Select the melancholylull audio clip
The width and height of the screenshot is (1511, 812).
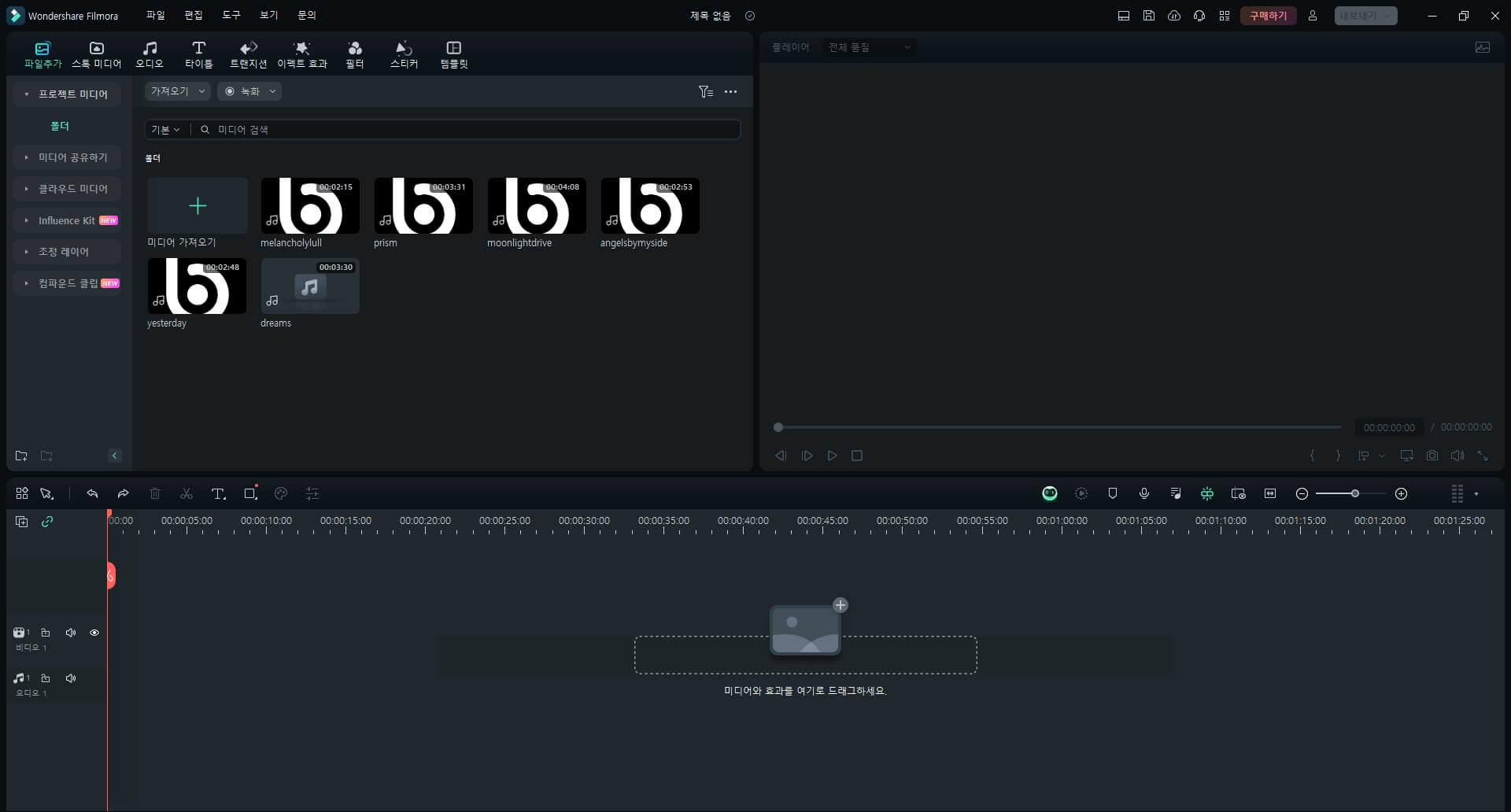coord(310,206)
